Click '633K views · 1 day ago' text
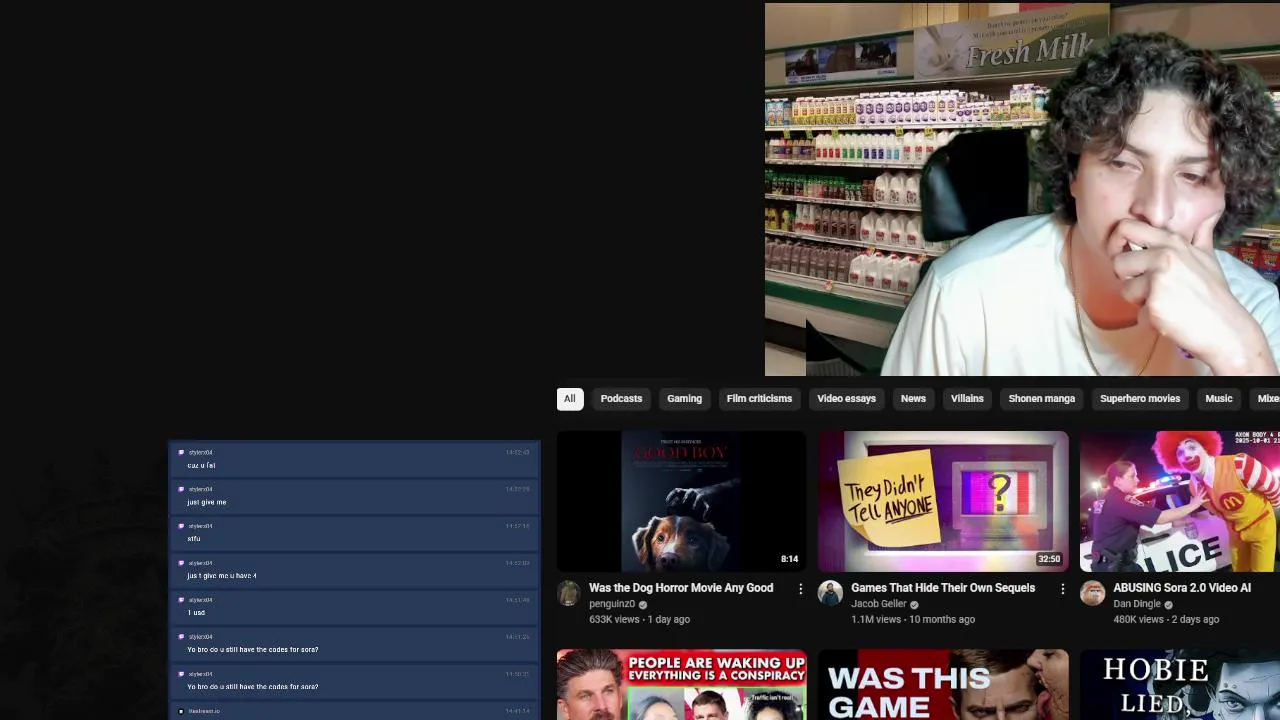This screenshot has width=1280, height=720. (639, 620)
